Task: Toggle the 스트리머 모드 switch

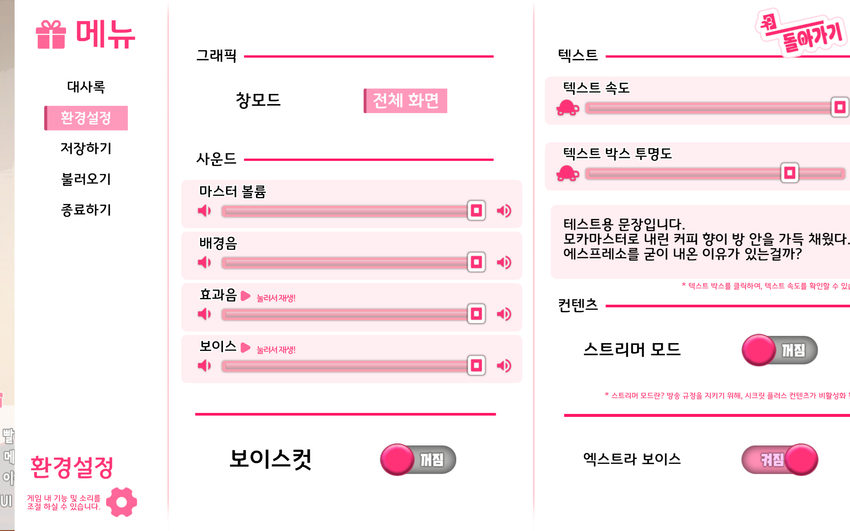Action: (779, 350)
